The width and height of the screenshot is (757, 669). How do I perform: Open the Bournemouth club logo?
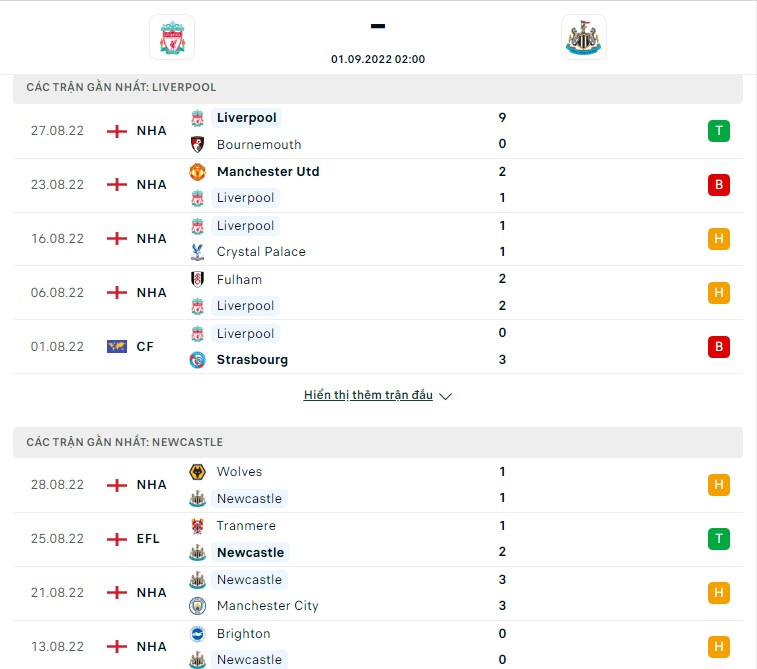click(197, 144)
